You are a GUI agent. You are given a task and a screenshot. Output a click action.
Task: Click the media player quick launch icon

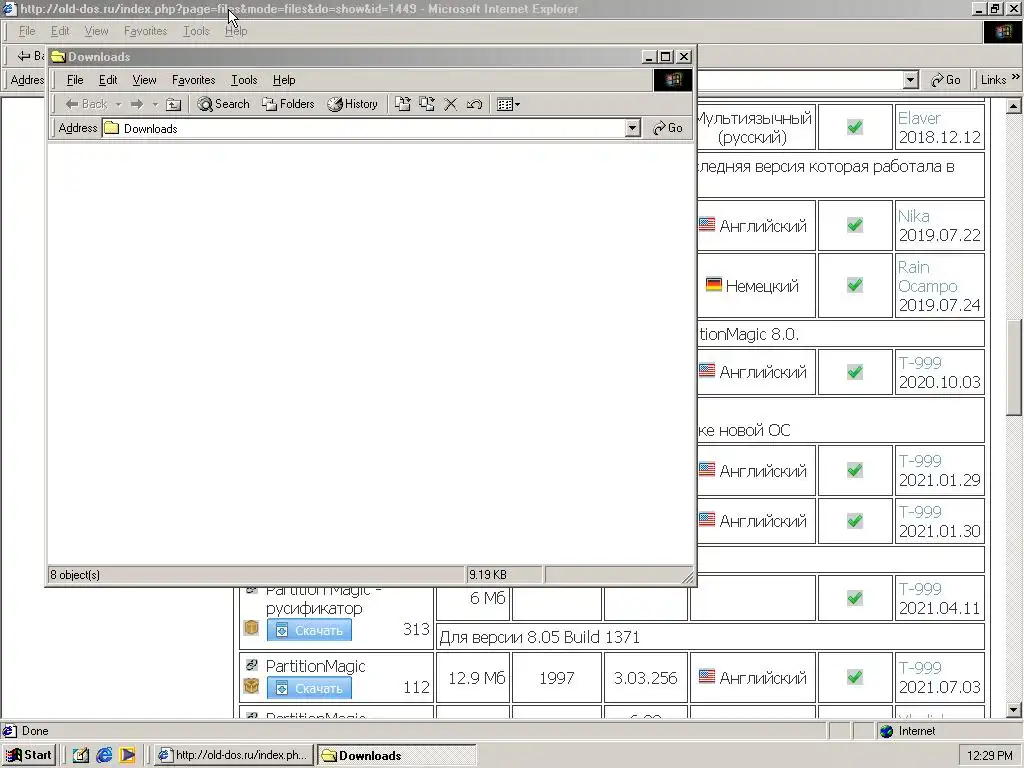click(127, 755)
